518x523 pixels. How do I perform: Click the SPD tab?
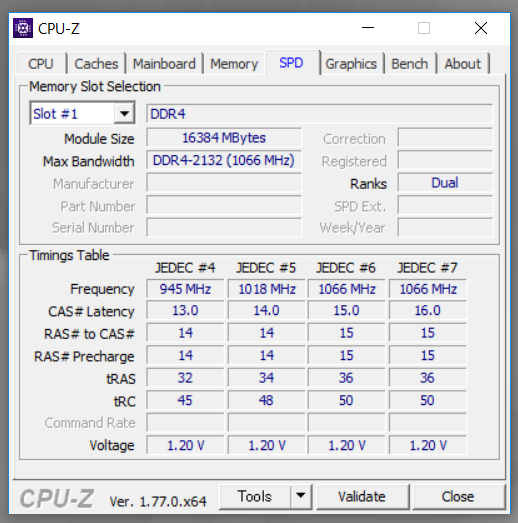click(x=291, y=62)
